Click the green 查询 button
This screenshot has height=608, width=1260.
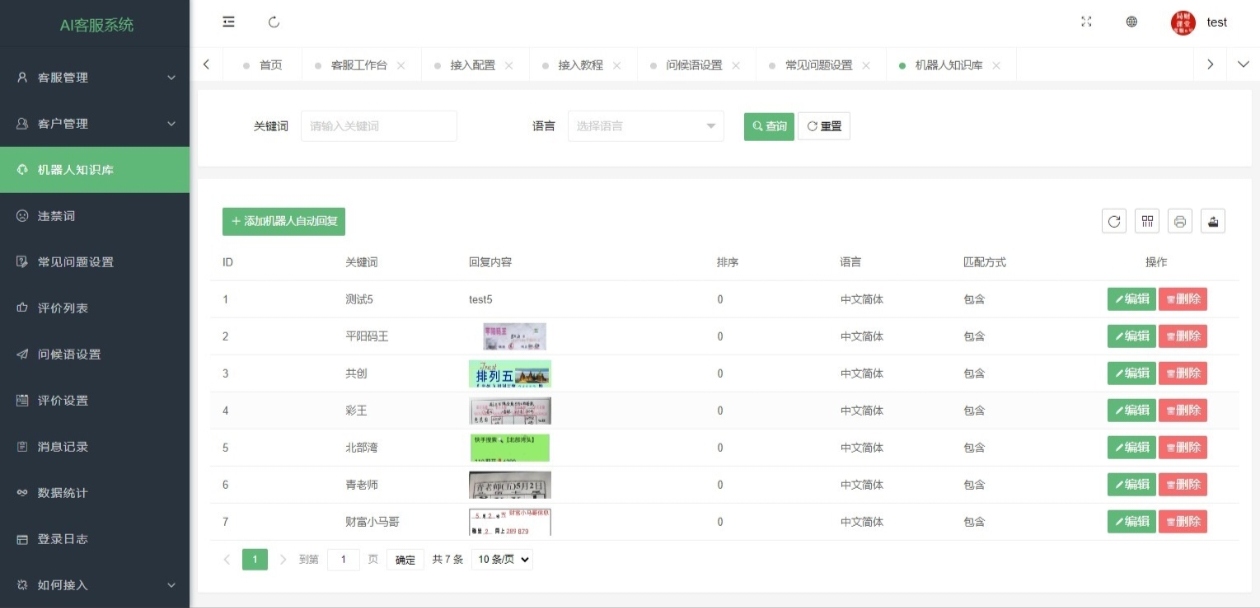tap(769, 126)
